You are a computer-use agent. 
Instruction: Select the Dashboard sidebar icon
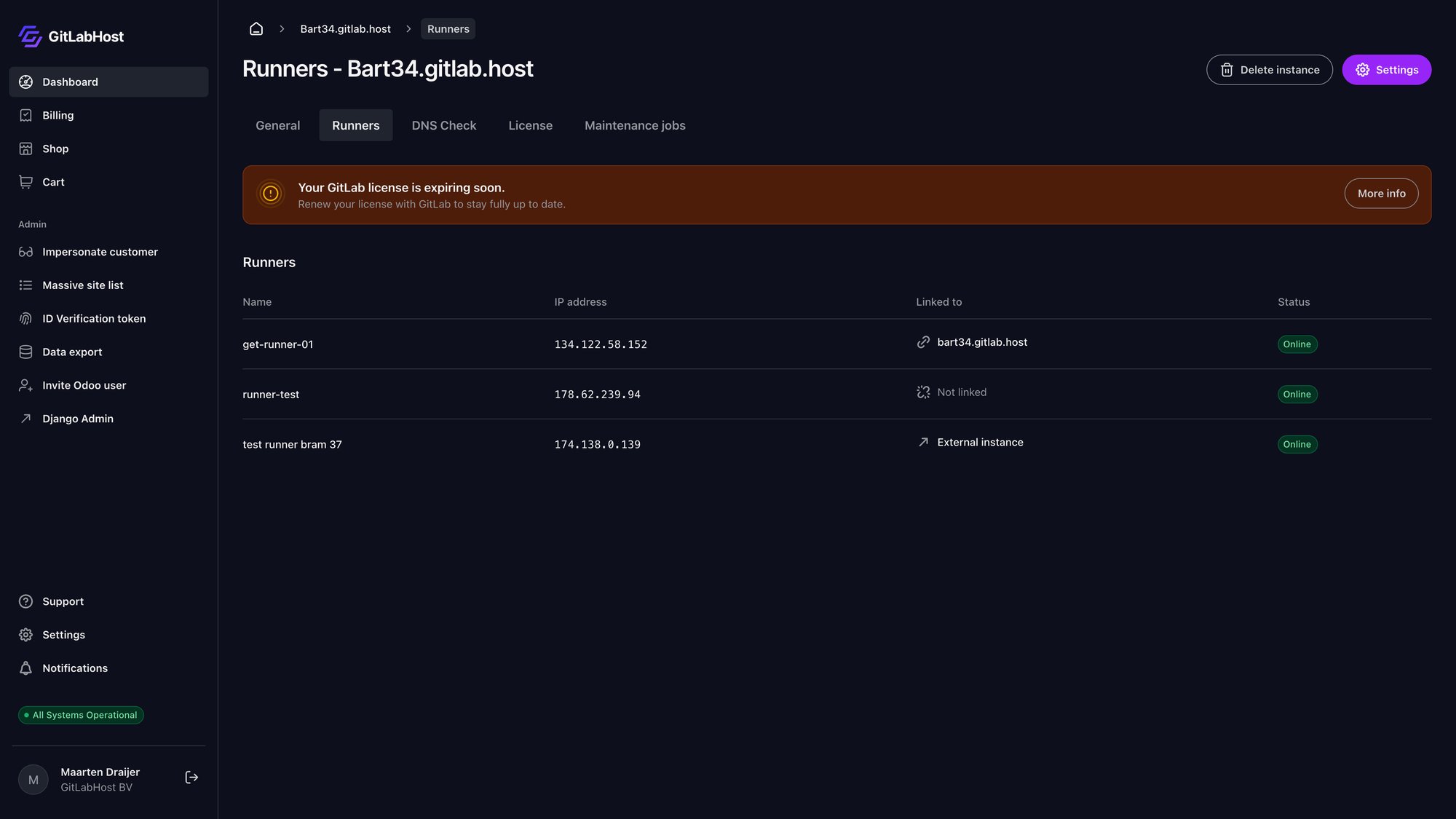pos(25,82)
